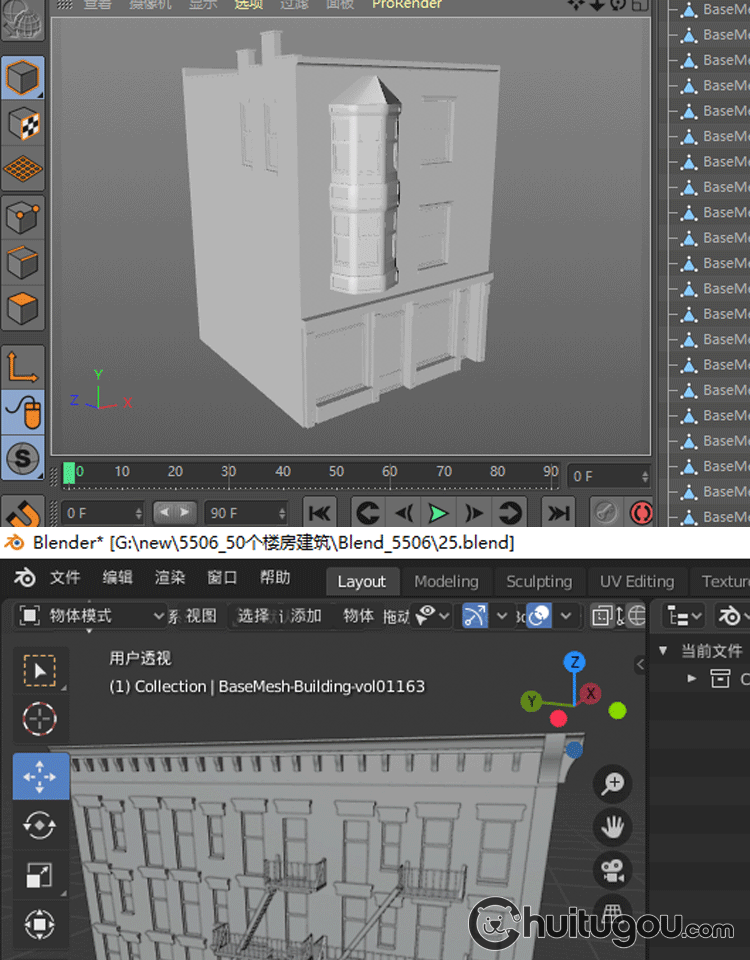Image resolution: width=750 pixels, height=960 pixels.
Task: Toggle the Blender viewport overlays button
Action: coord(540,615)
